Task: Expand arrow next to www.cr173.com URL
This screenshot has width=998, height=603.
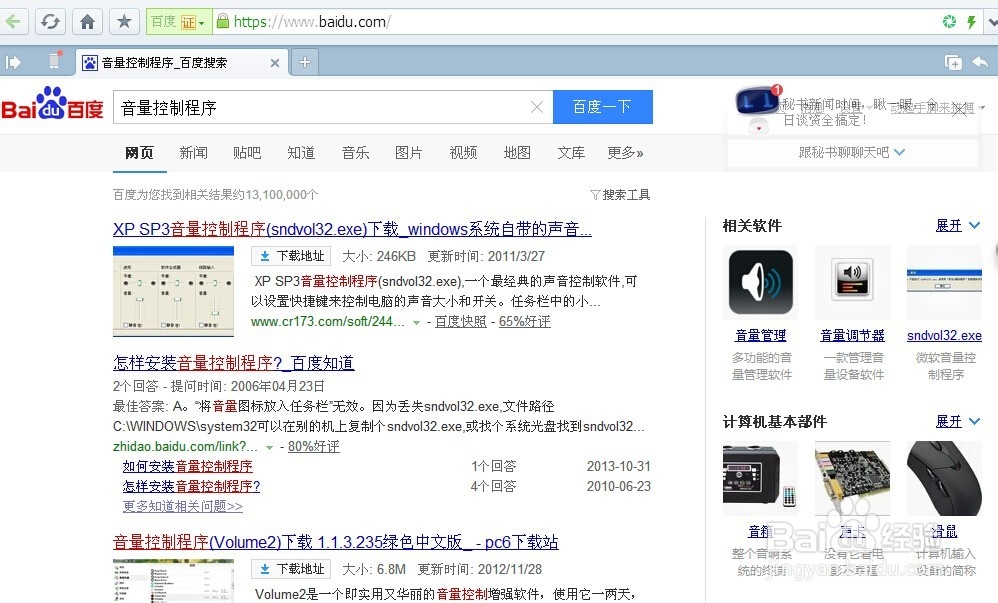Action: [416, 323]
